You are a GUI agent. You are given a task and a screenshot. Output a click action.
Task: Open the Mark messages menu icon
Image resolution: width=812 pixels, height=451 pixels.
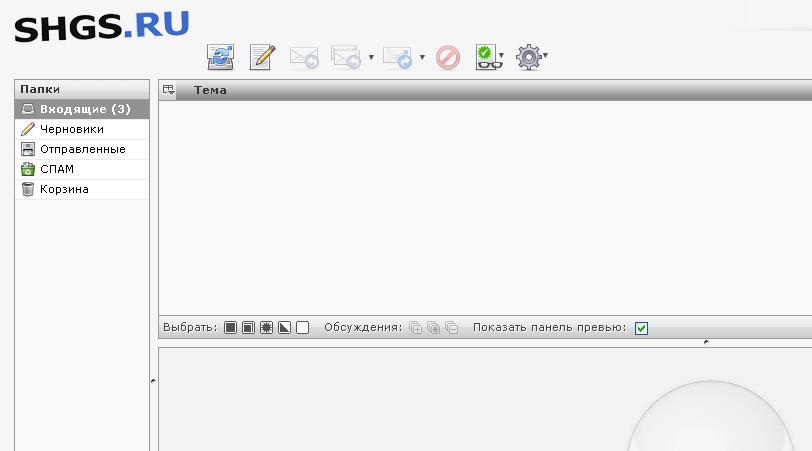tap(489, 57)
